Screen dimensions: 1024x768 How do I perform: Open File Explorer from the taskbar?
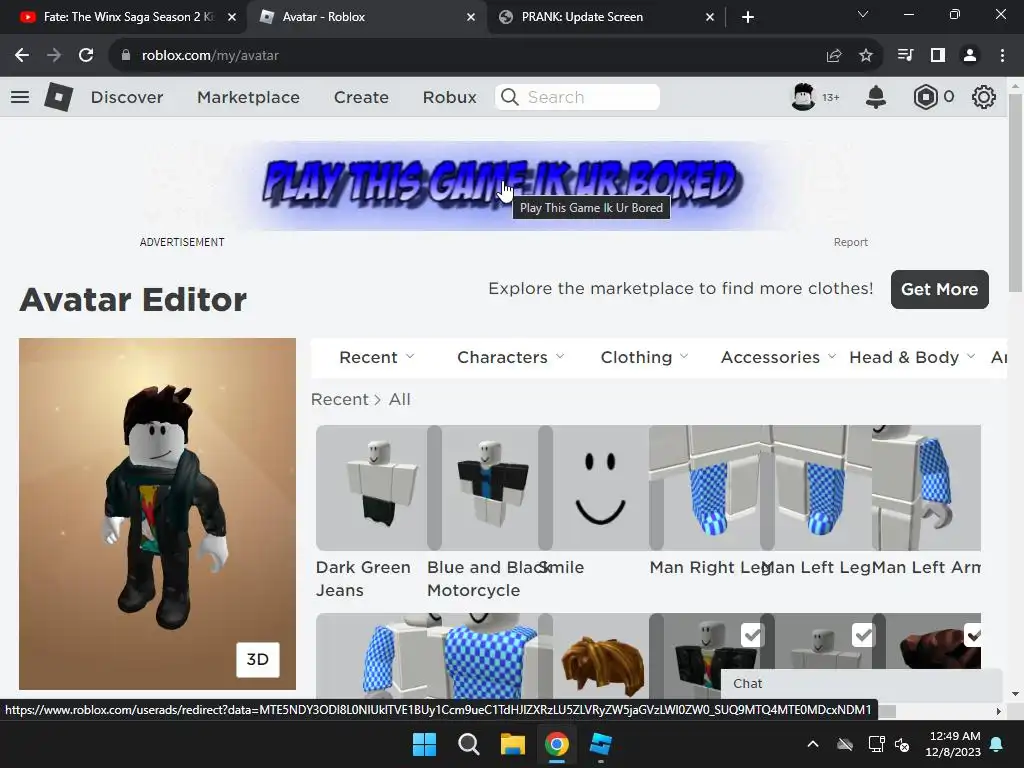point(513,744)
